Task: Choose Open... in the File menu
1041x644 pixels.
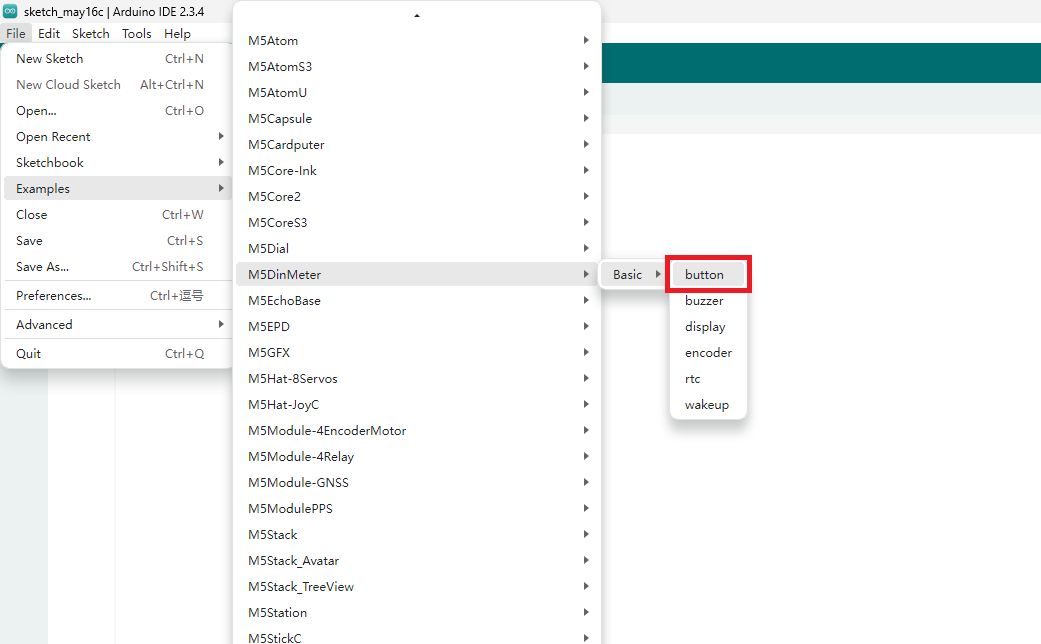Action: click(118, 110)
